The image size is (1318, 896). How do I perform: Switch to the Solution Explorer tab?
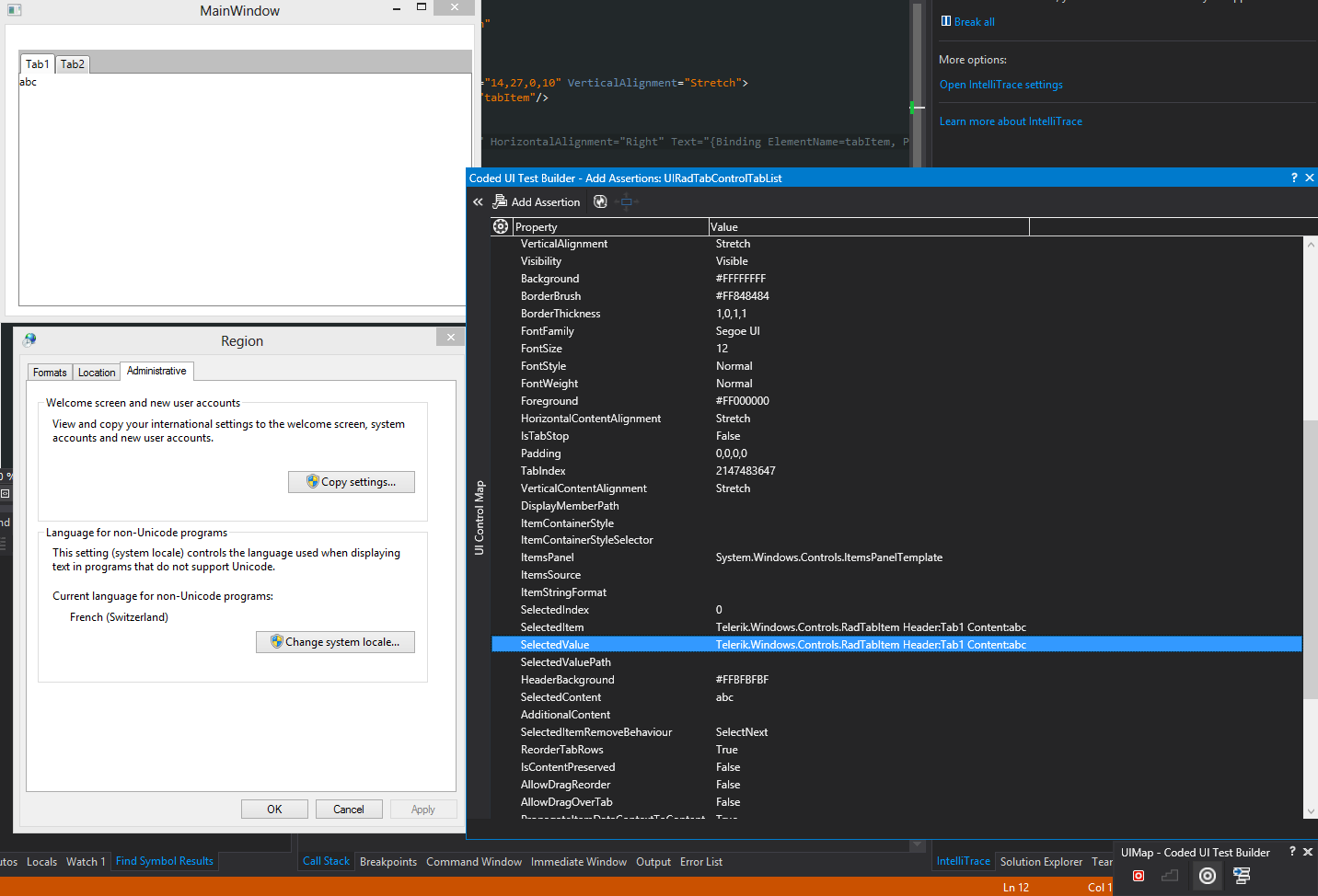point(1041,862)
